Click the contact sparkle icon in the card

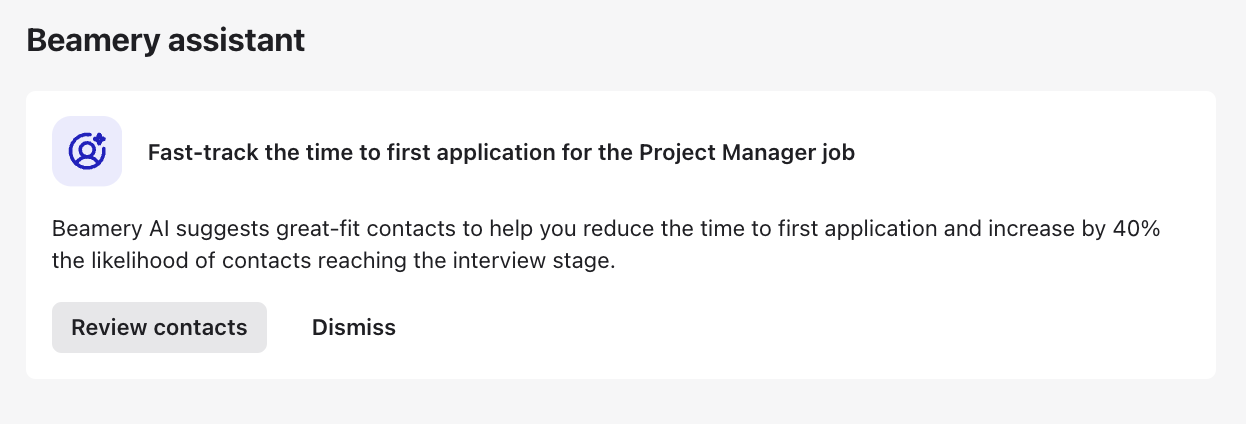(87, 151)
